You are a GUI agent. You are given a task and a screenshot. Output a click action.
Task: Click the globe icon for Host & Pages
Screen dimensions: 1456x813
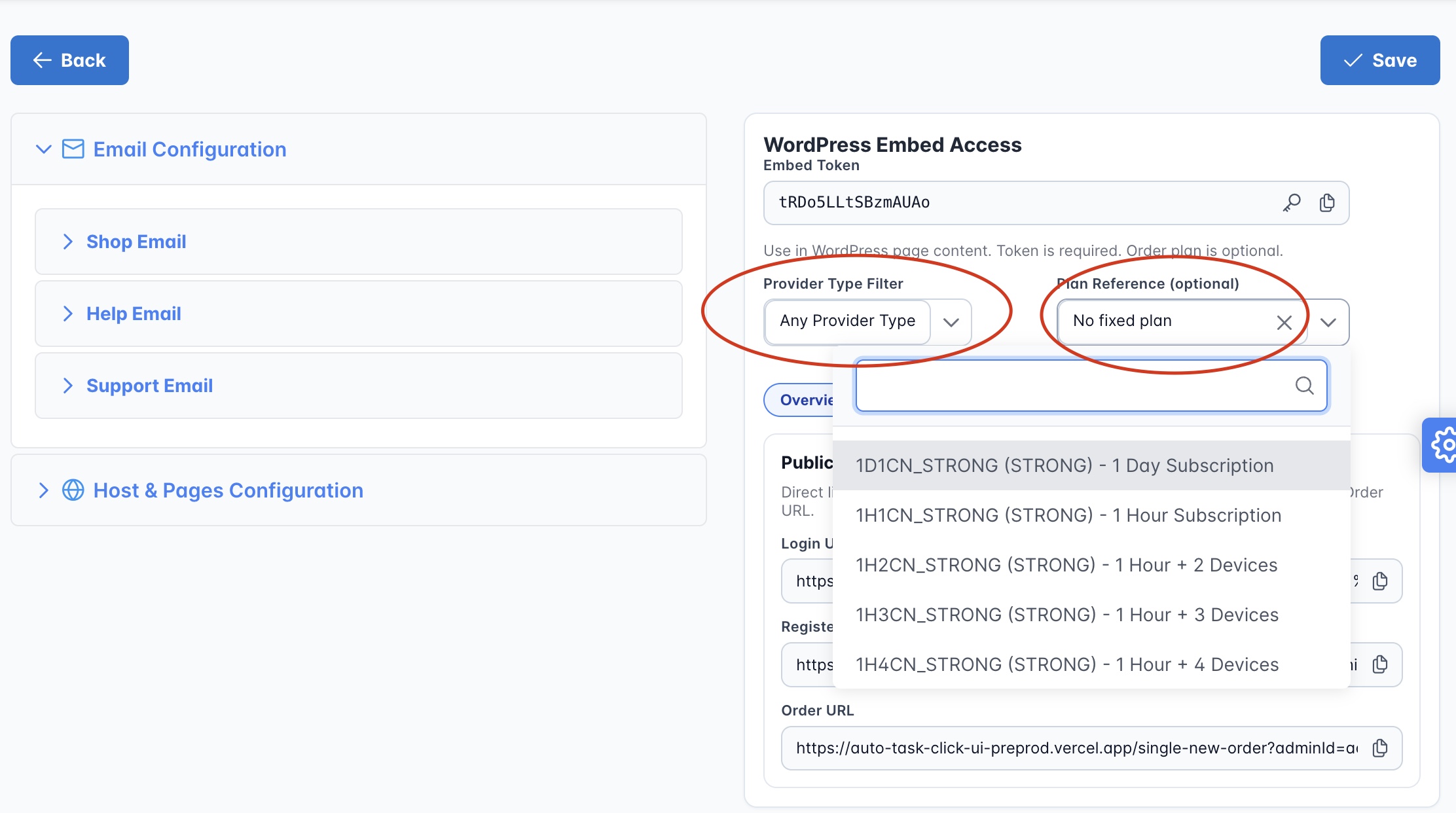[x=73, y=490]
